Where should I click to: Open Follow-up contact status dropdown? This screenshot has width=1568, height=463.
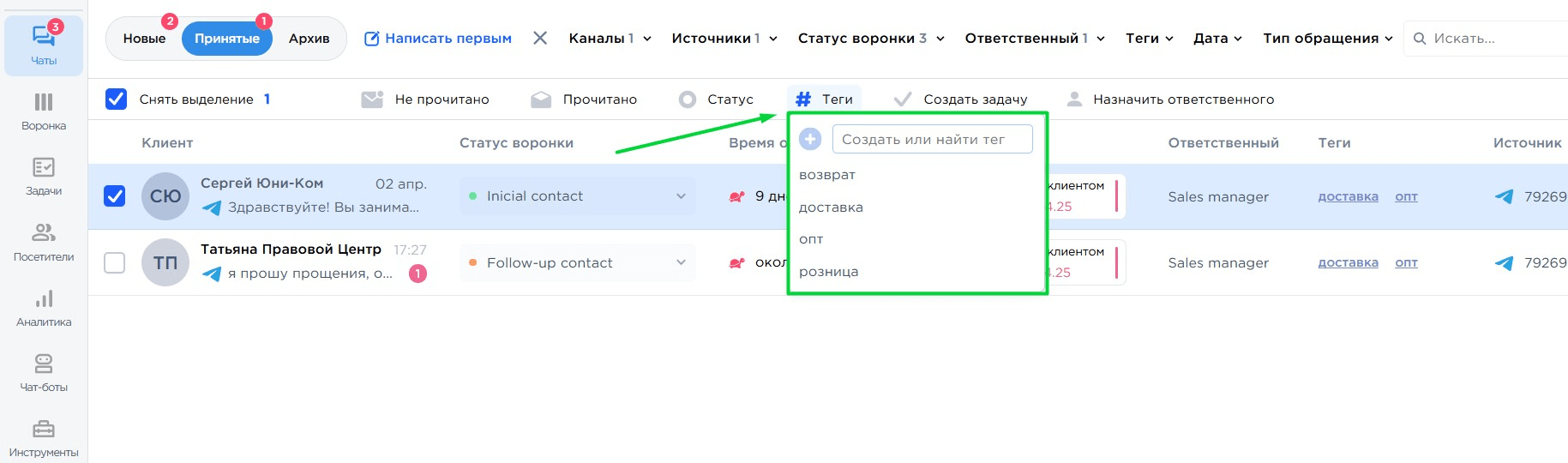578,262
